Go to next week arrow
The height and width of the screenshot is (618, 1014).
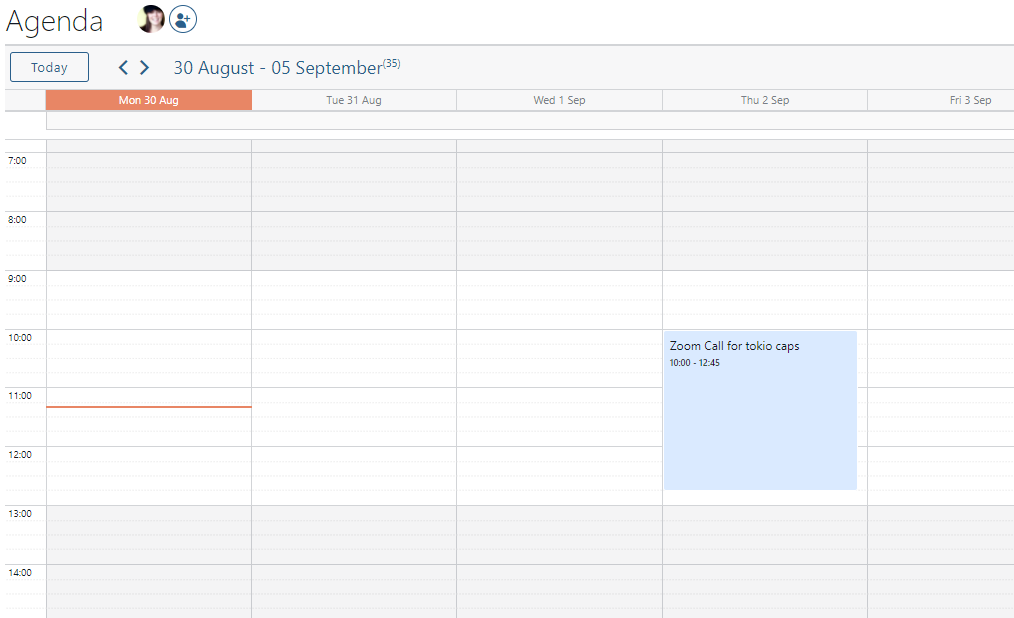145,68
